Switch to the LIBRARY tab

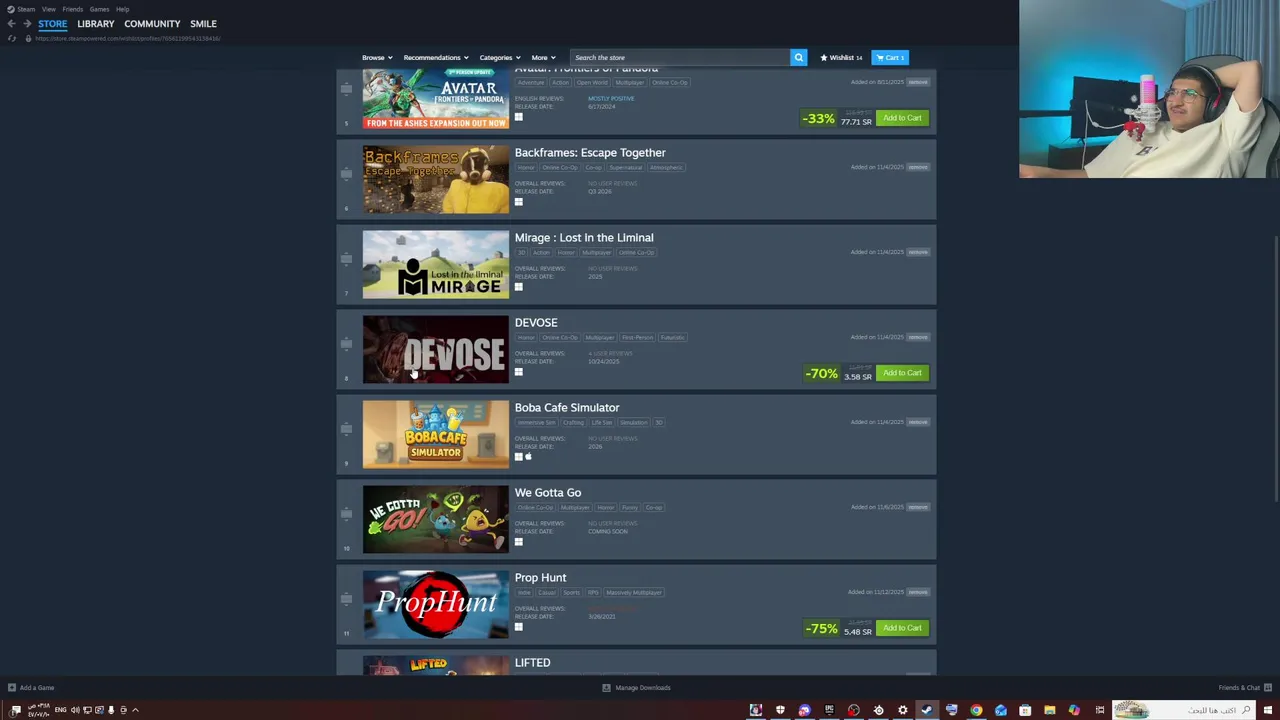point(96,24)
